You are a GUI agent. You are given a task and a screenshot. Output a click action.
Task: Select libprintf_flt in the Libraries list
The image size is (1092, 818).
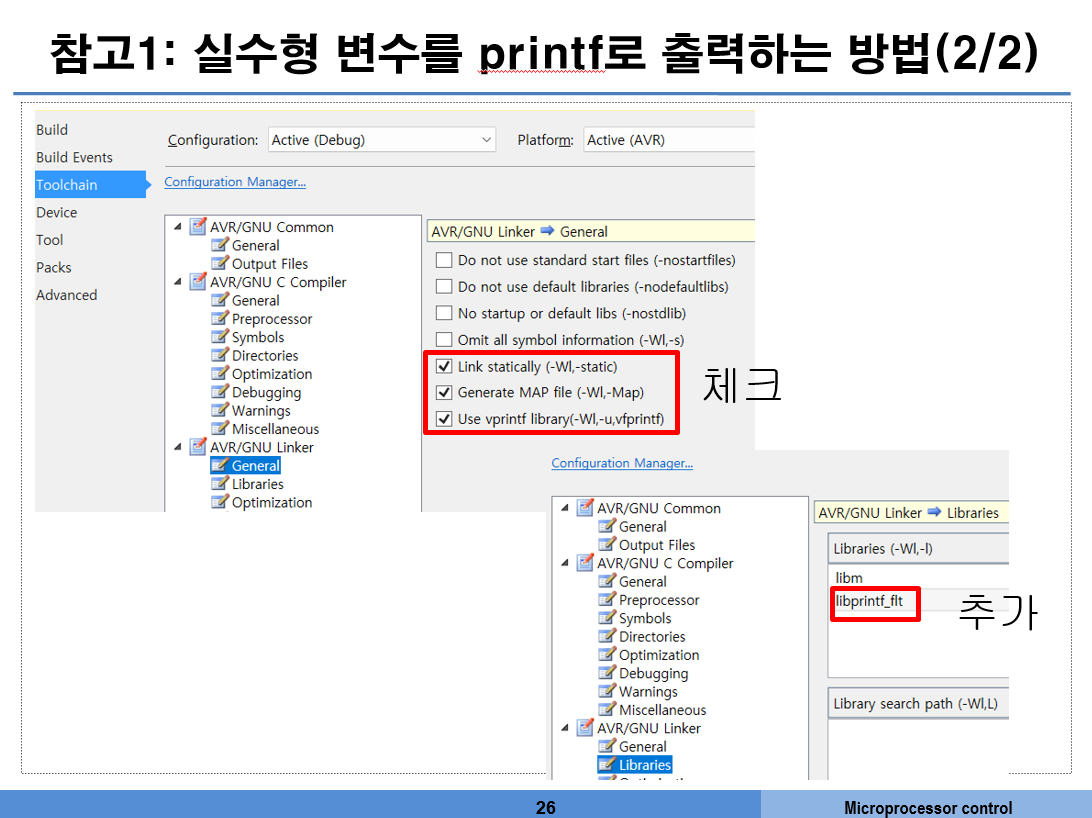pos(869,601)
